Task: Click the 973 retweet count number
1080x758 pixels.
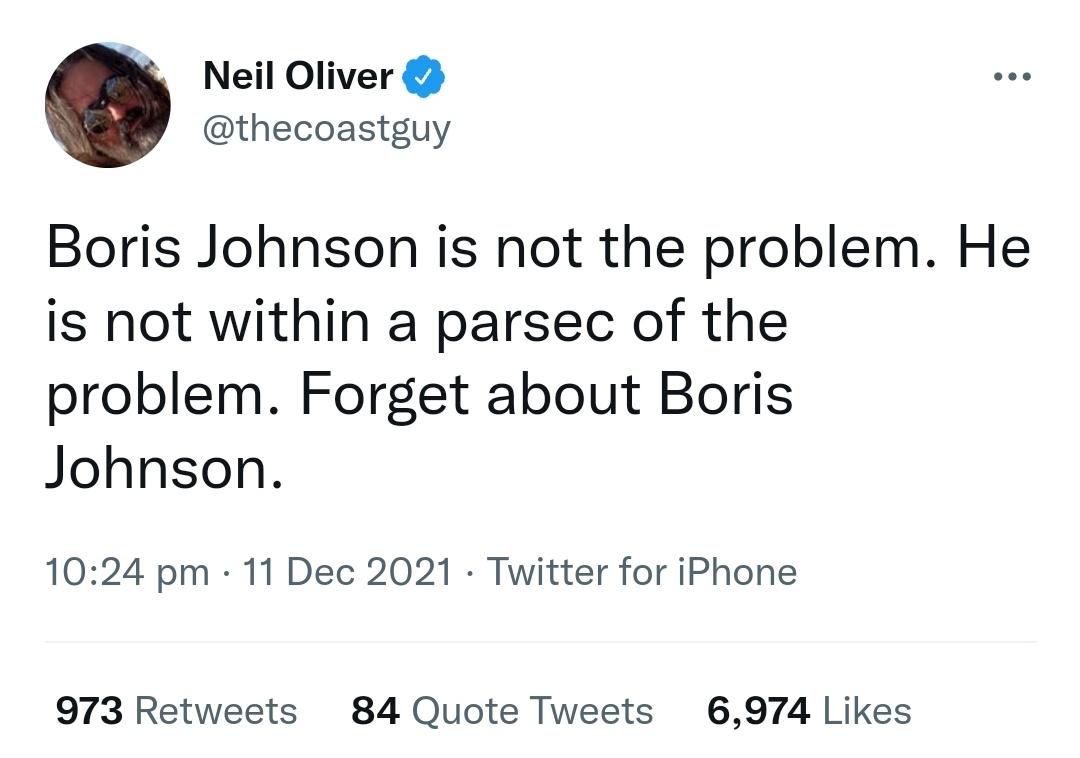Action: pos(89,711)
